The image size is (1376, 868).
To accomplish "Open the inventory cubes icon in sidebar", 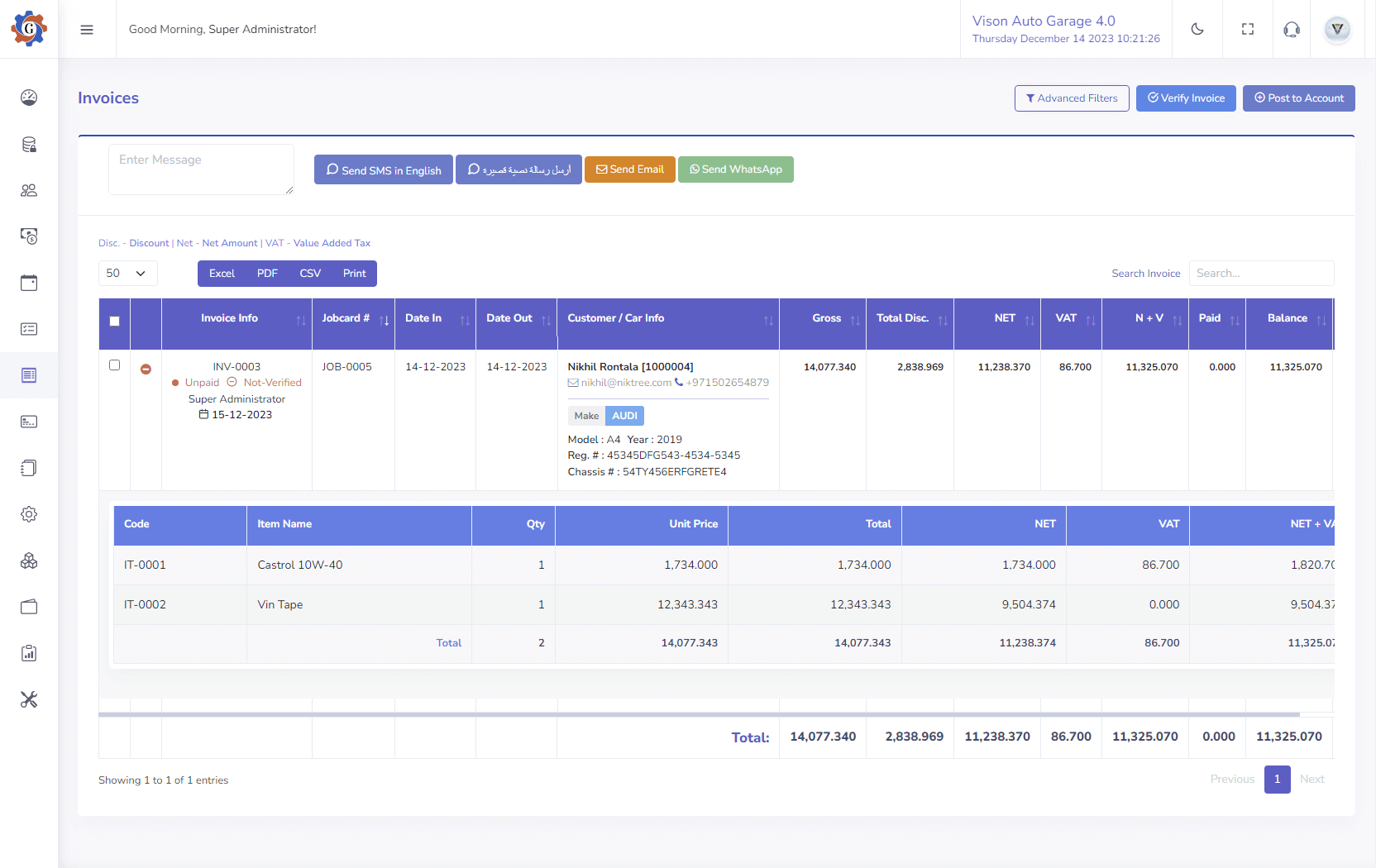I will (29, 560).
